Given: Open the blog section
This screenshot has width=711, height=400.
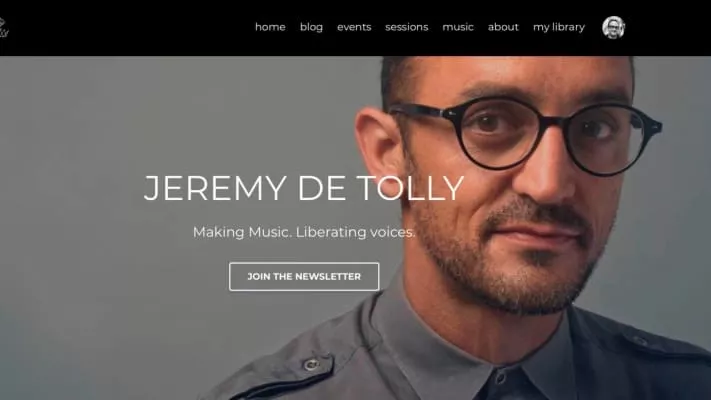Looking at the screenshot, I should [x=312, y=27].
